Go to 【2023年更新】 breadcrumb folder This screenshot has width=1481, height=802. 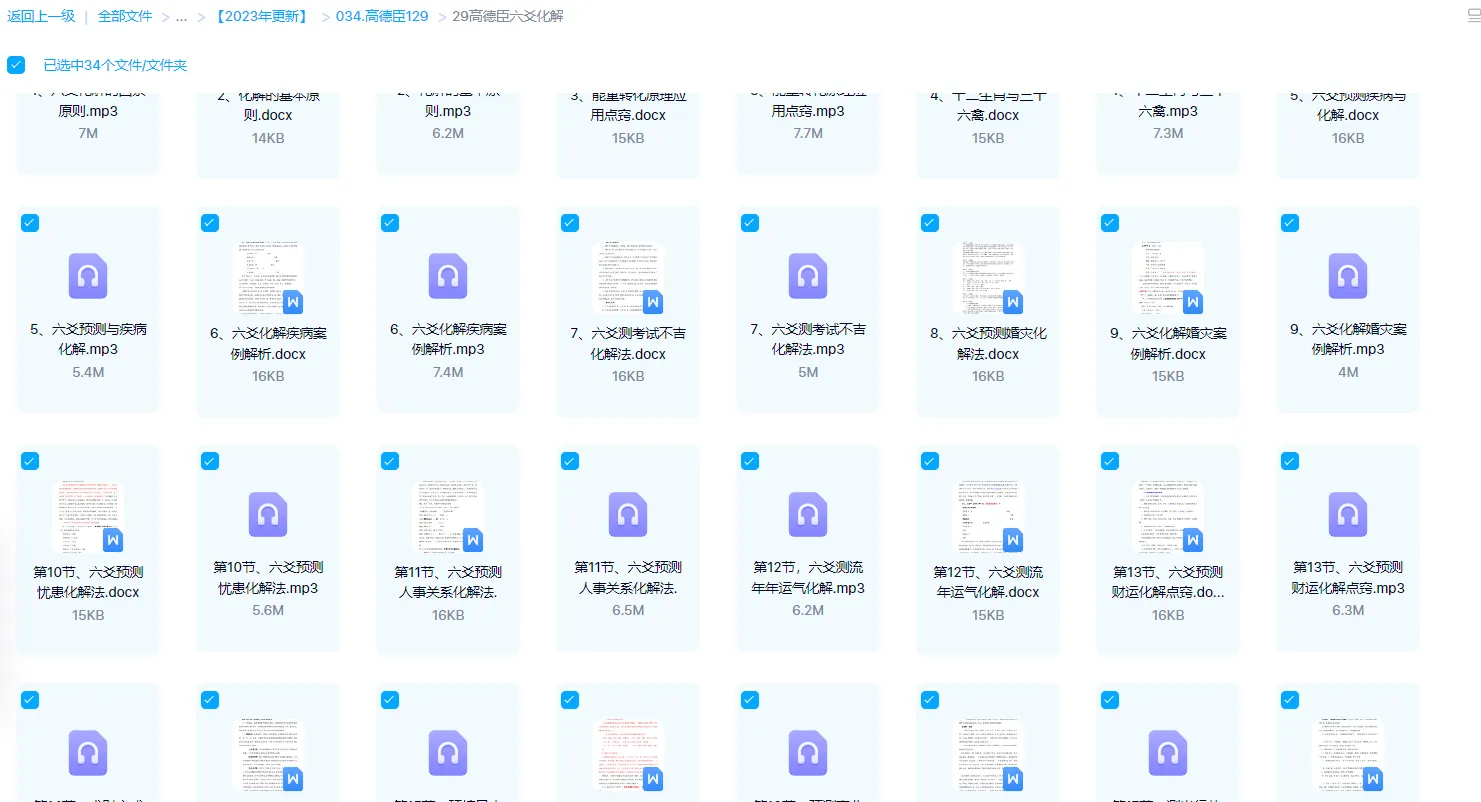click(260, 17)
